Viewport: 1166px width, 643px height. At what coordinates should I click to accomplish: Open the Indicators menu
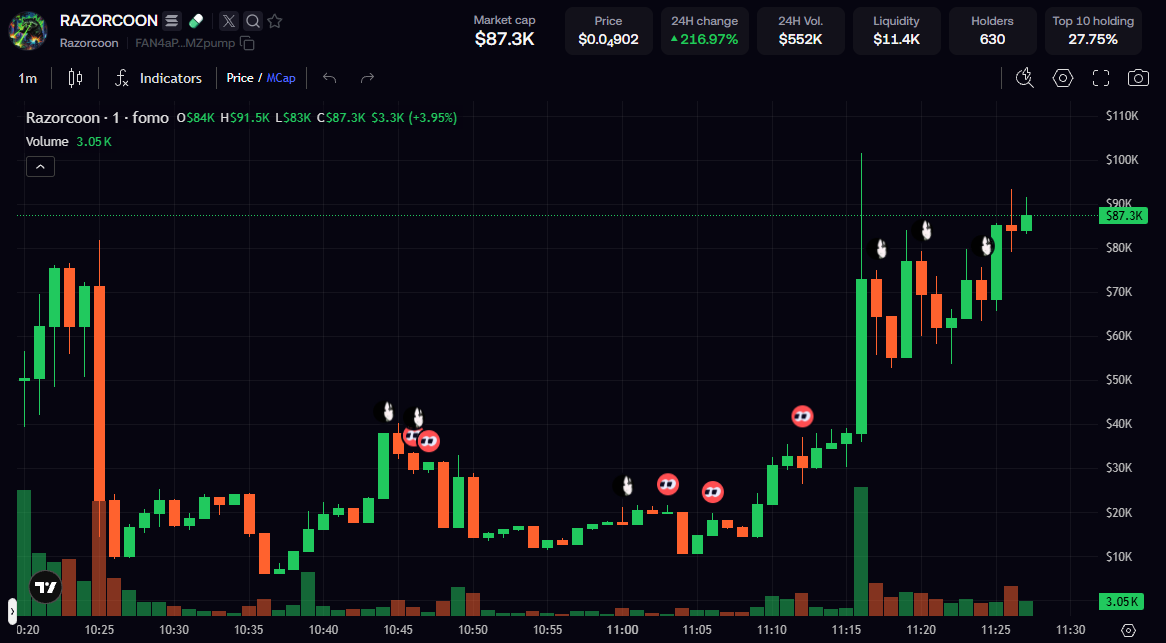tap(158, 78)
